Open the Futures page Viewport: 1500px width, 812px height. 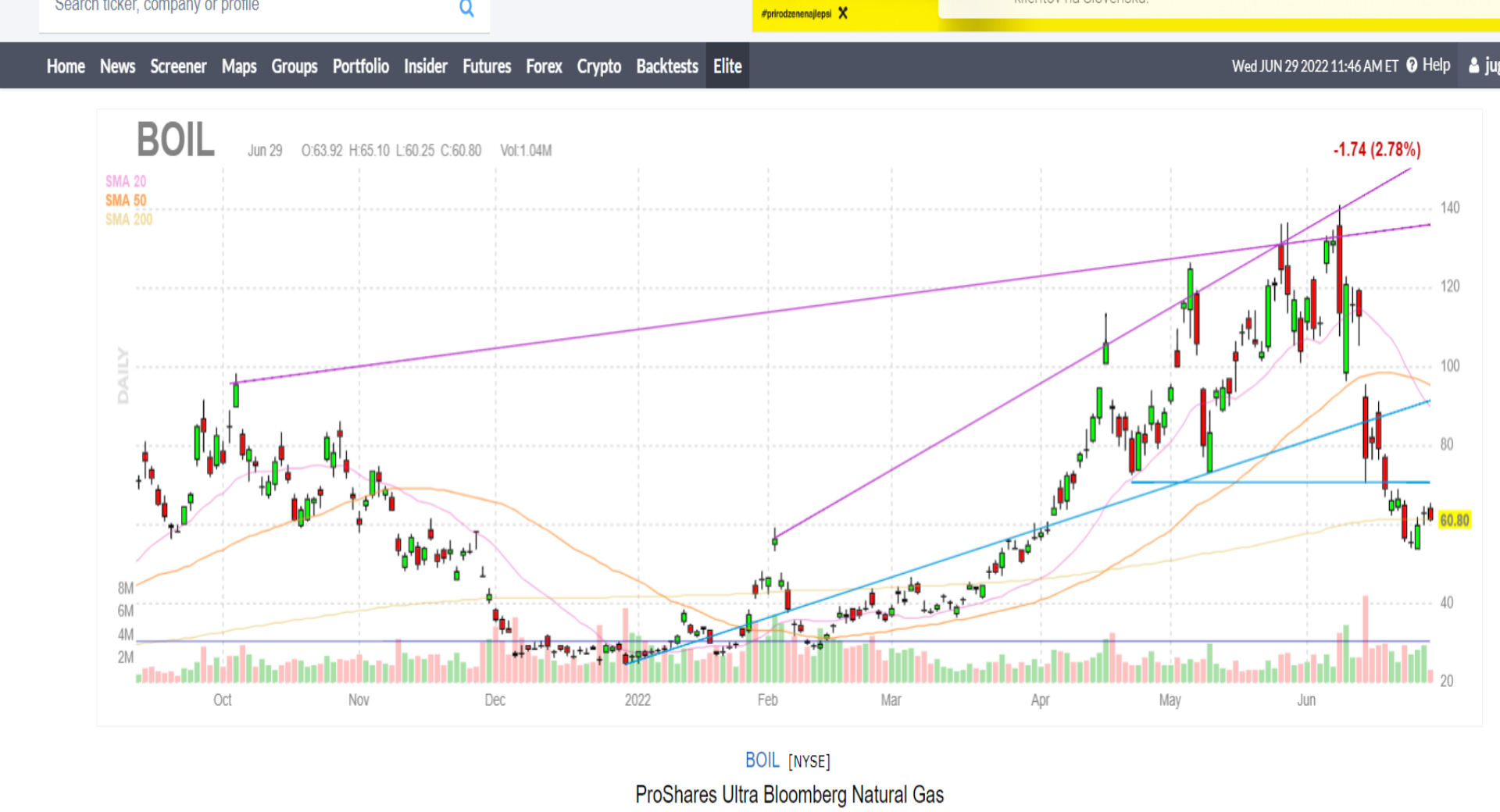(x=487, y=66)
